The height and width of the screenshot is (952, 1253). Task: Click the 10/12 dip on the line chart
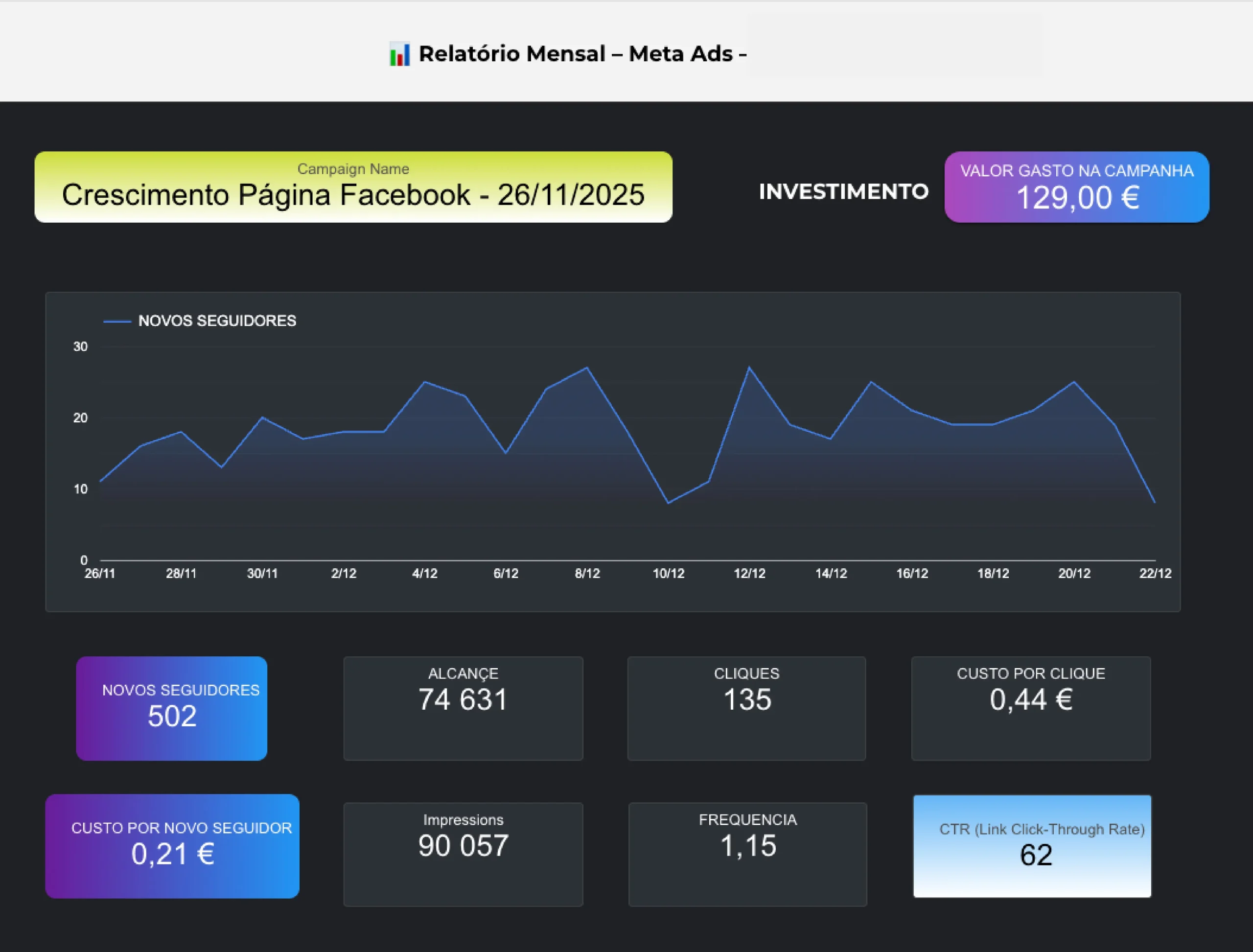(x=669, y=503)
